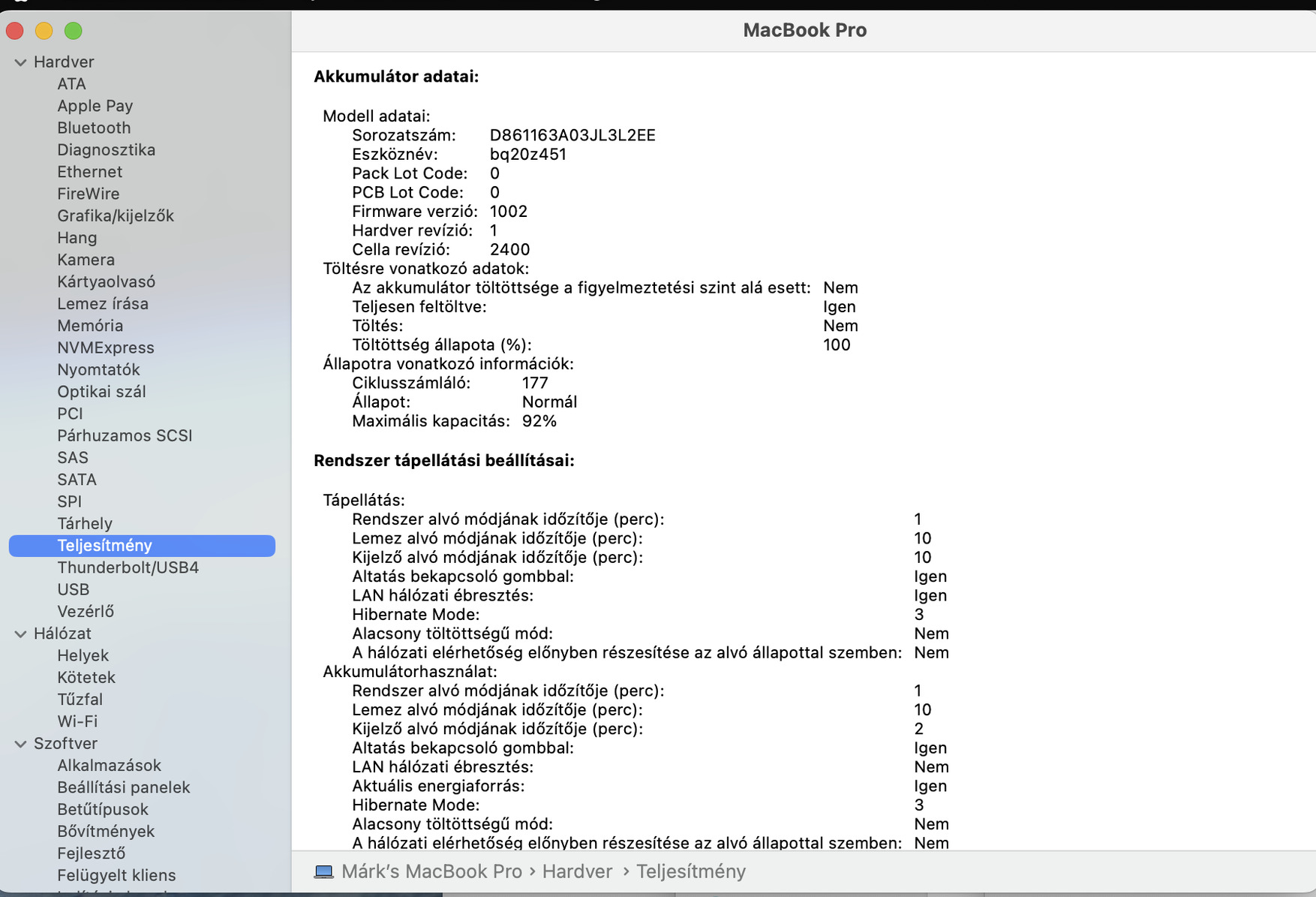Viewport: 1316px width, 897px height.
Task: Click the Teljesen feltöltve label
Action: click(x=419, y=306)
